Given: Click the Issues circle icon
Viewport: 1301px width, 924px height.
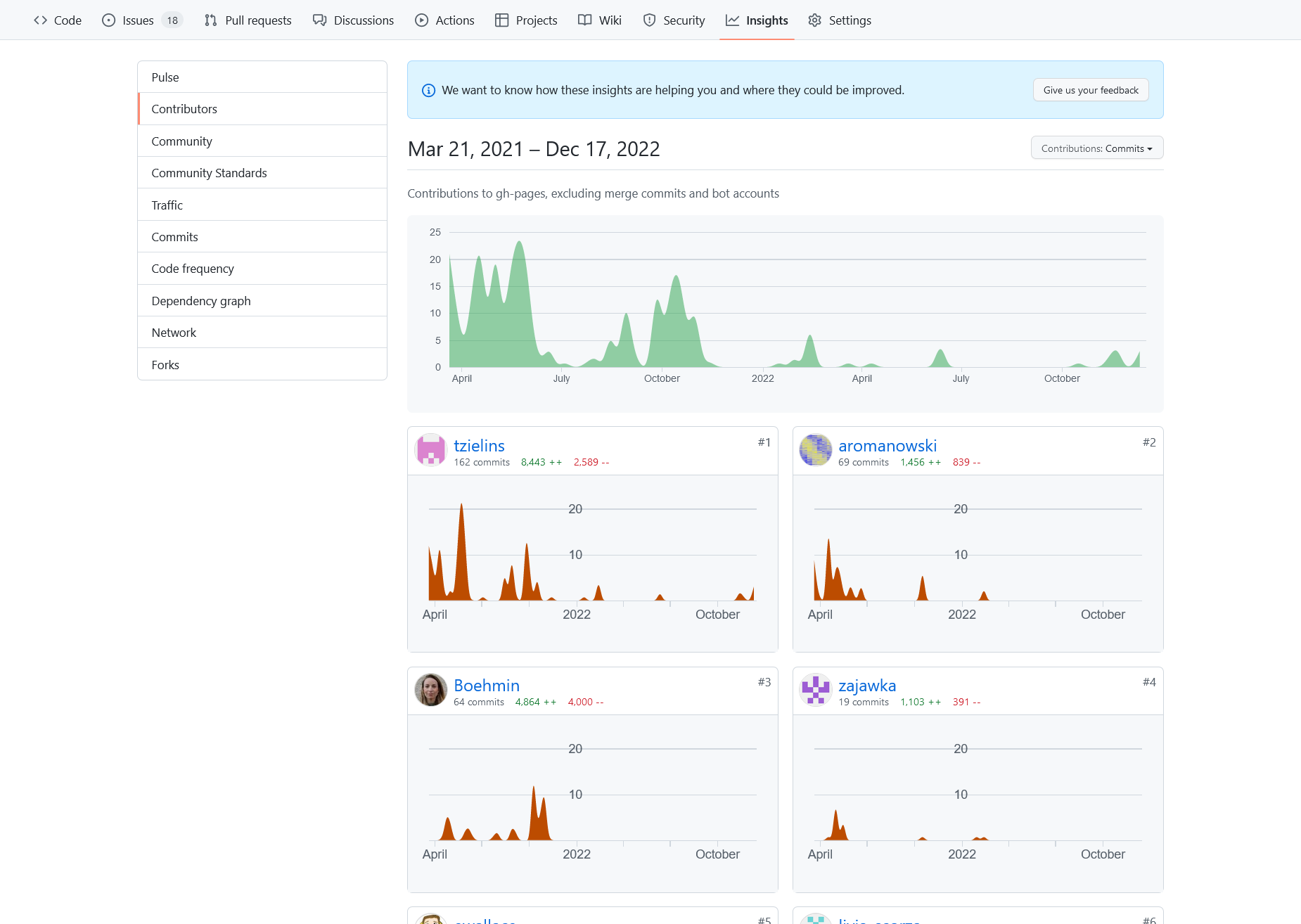Looking at the screenshot, I should (x=108, y=20).
